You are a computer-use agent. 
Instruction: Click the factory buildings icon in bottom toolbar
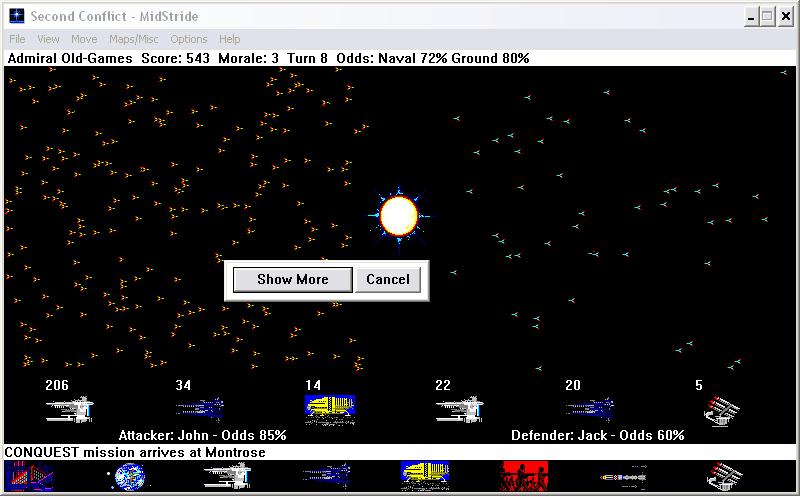point(29,476)
